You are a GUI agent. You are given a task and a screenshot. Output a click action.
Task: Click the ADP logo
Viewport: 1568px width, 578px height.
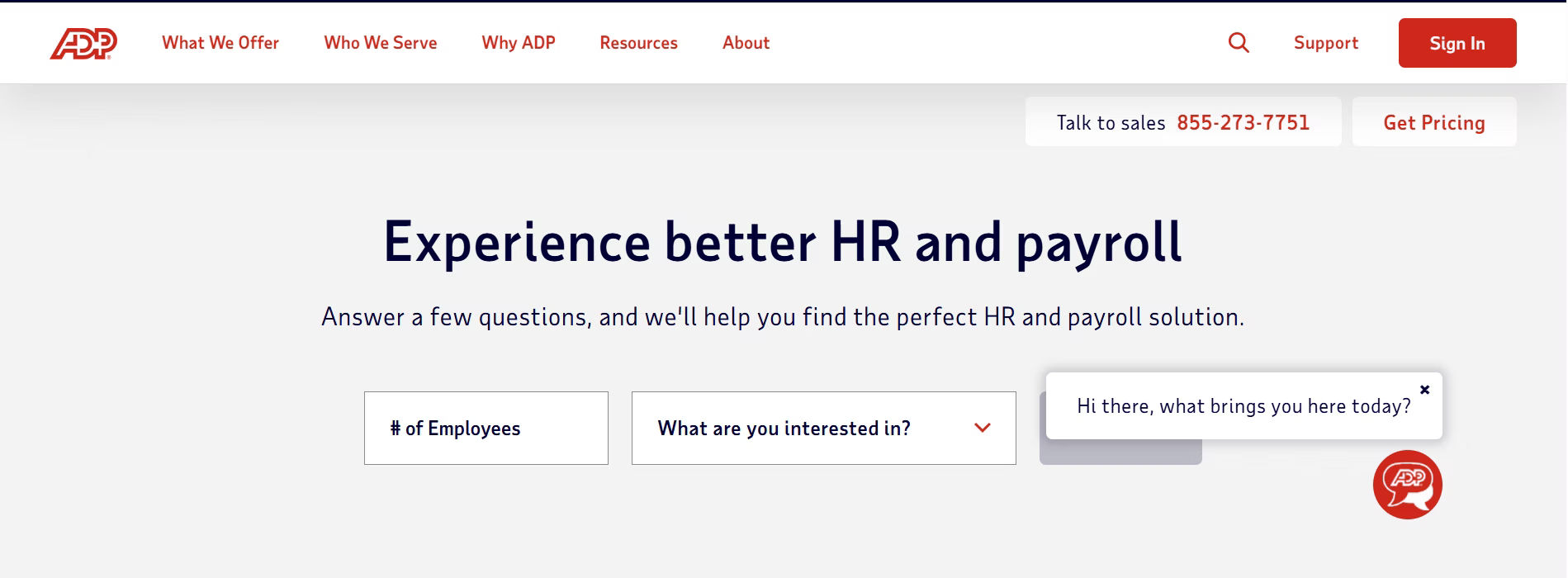[x=83, y=43]
